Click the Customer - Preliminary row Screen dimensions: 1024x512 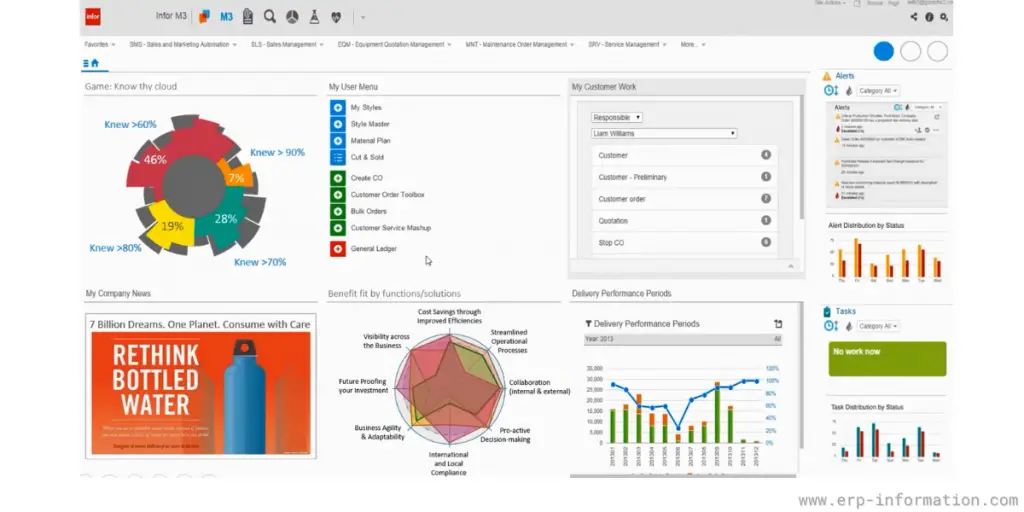click(684, 177)
